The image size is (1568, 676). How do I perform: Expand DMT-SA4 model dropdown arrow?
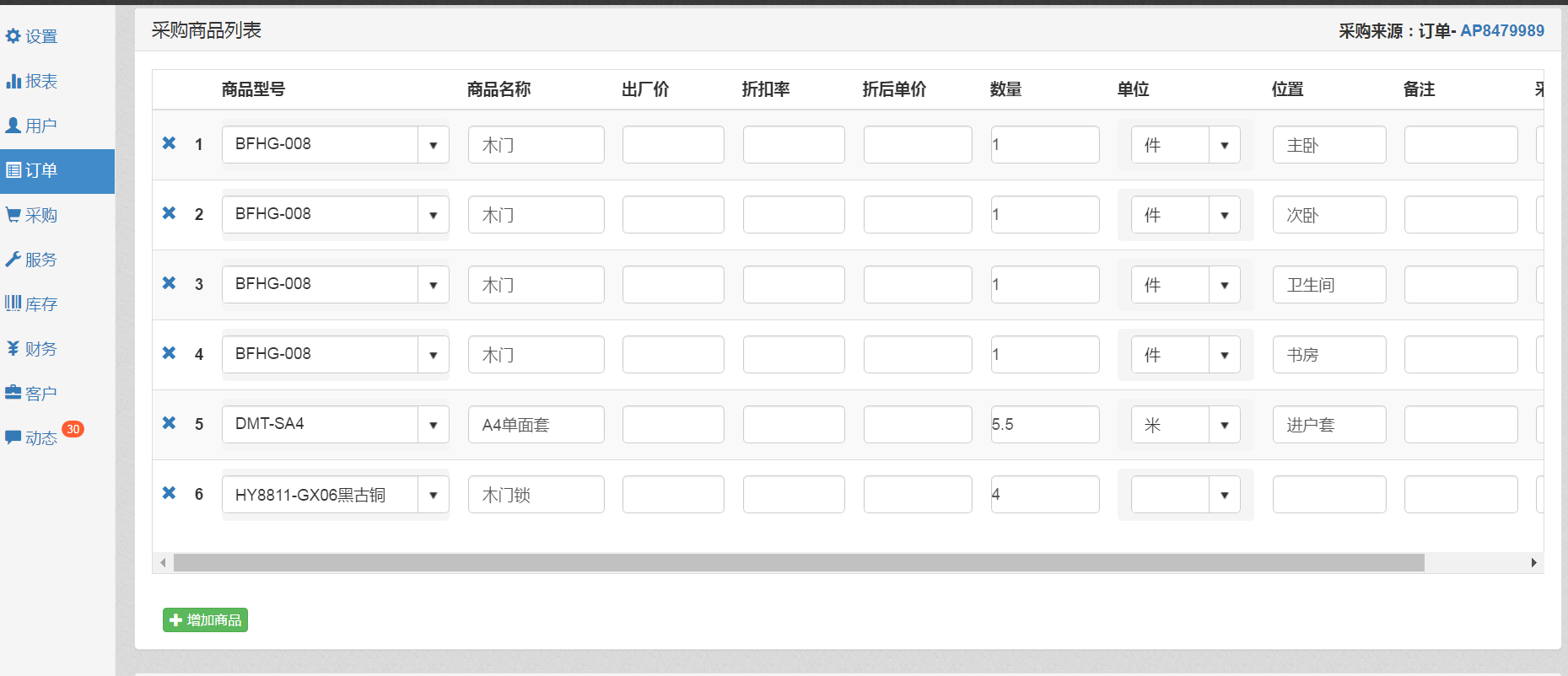[434, 425]
